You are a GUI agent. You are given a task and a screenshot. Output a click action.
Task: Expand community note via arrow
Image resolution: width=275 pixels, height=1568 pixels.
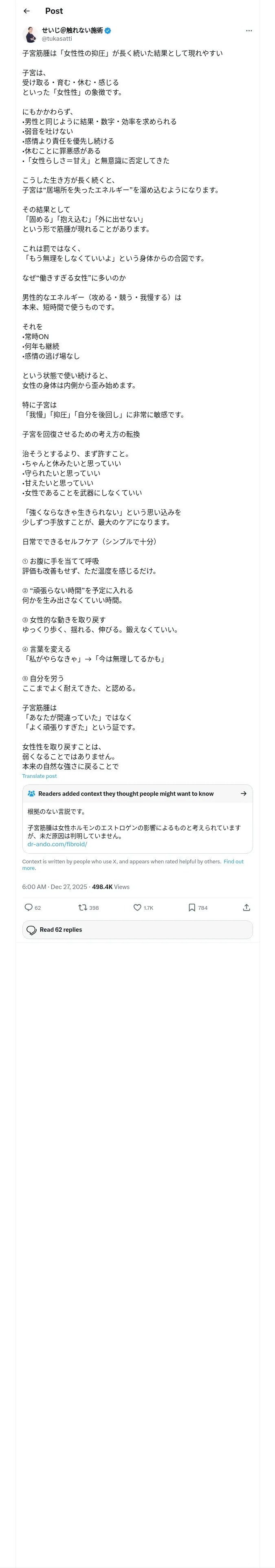click(243, 793)
